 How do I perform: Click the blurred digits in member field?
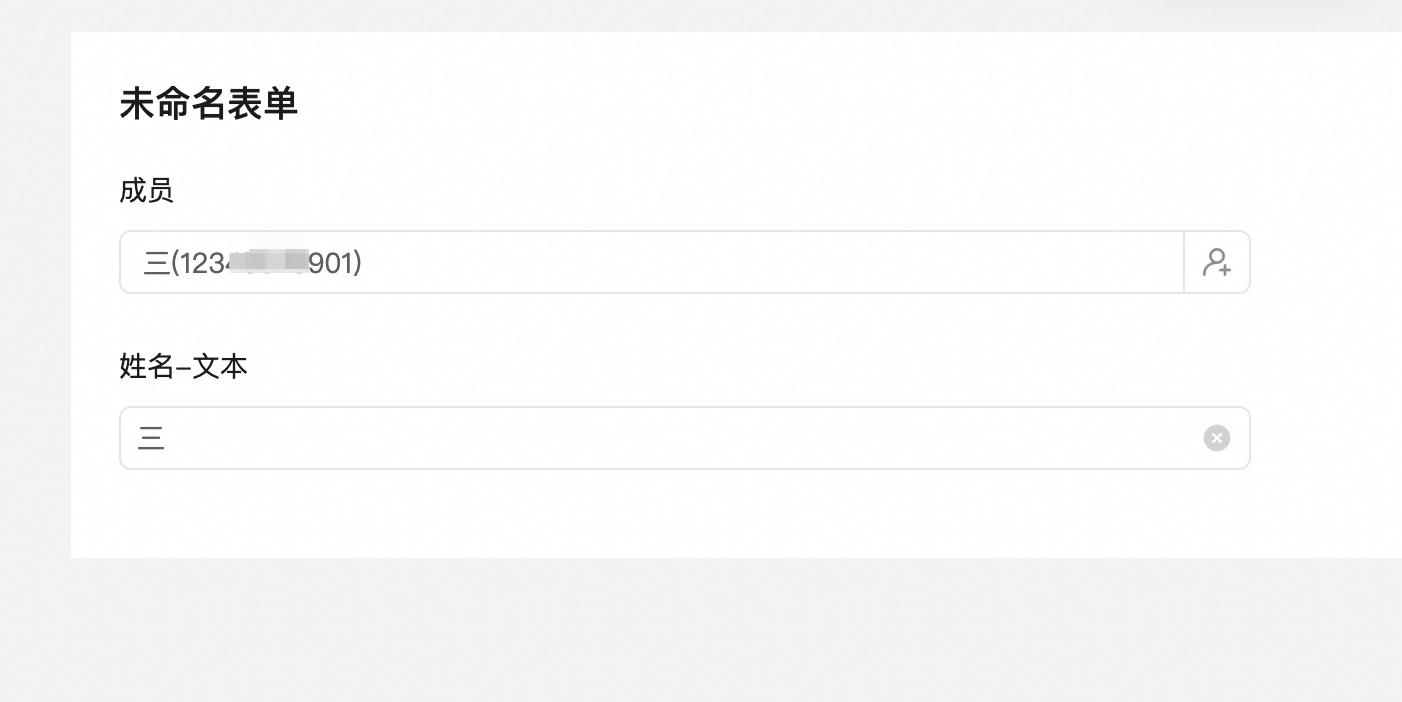click(x=268, y=262)
